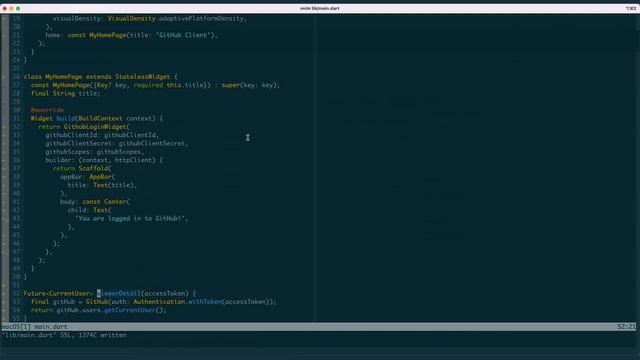Click 'viewerDetail' function name on line 52

119,293
